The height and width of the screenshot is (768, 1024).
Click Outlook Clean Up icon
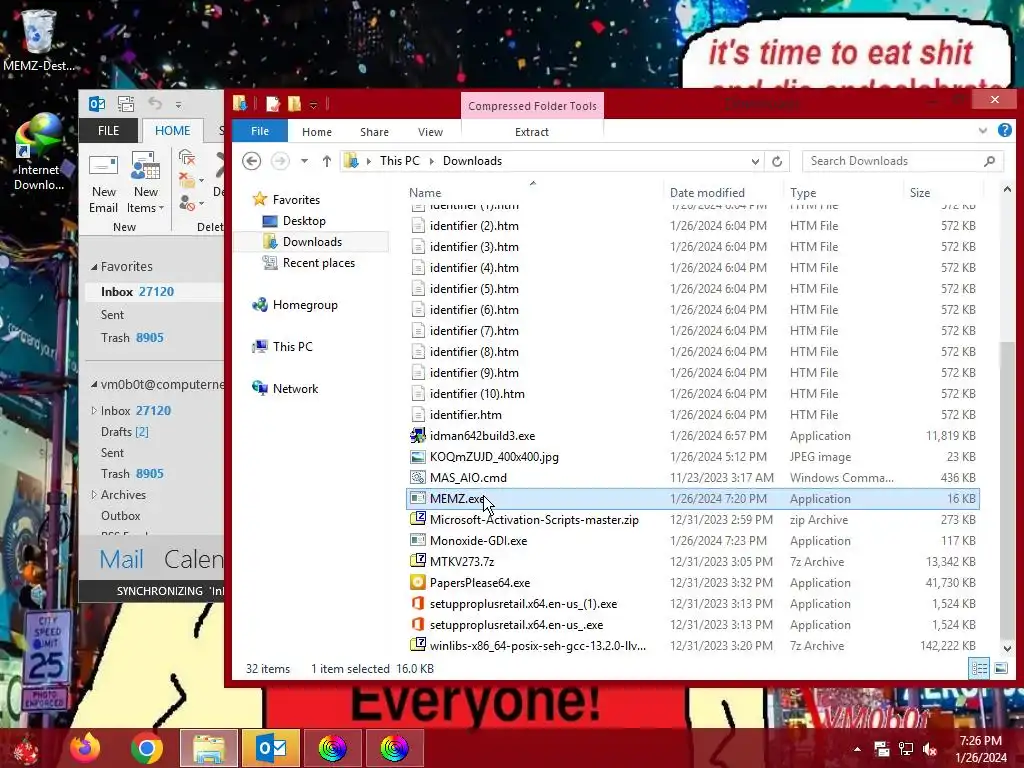click(x=190, y=180)
